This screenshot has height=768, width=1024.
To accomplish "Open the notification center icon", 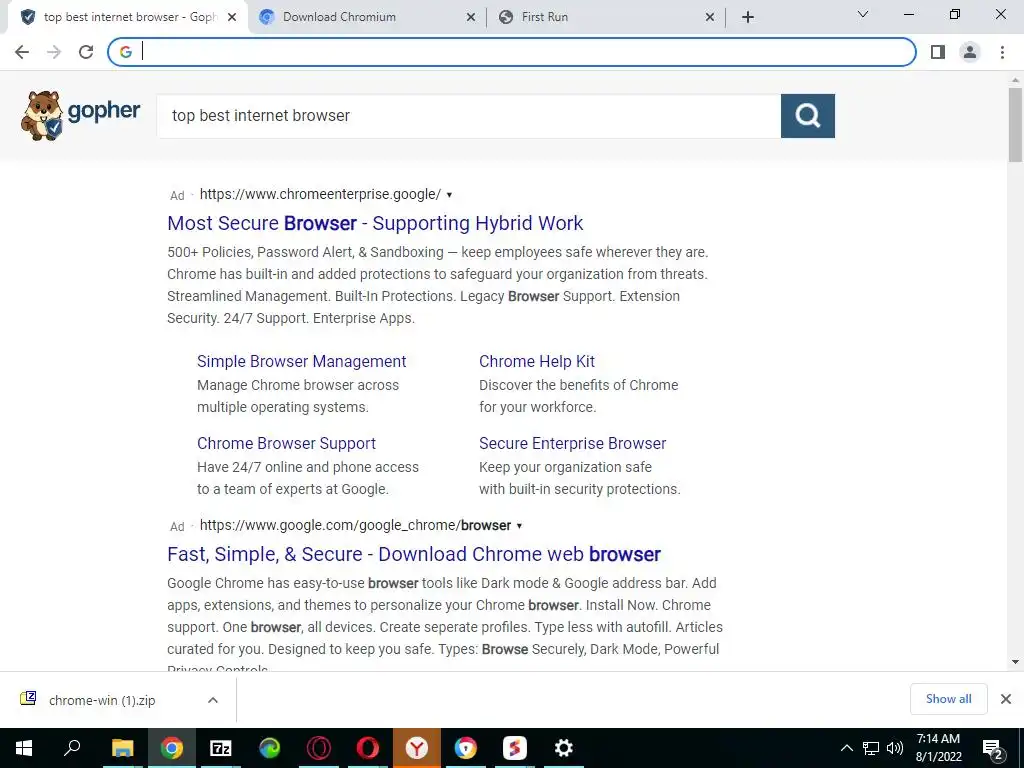I will point(993,749).
